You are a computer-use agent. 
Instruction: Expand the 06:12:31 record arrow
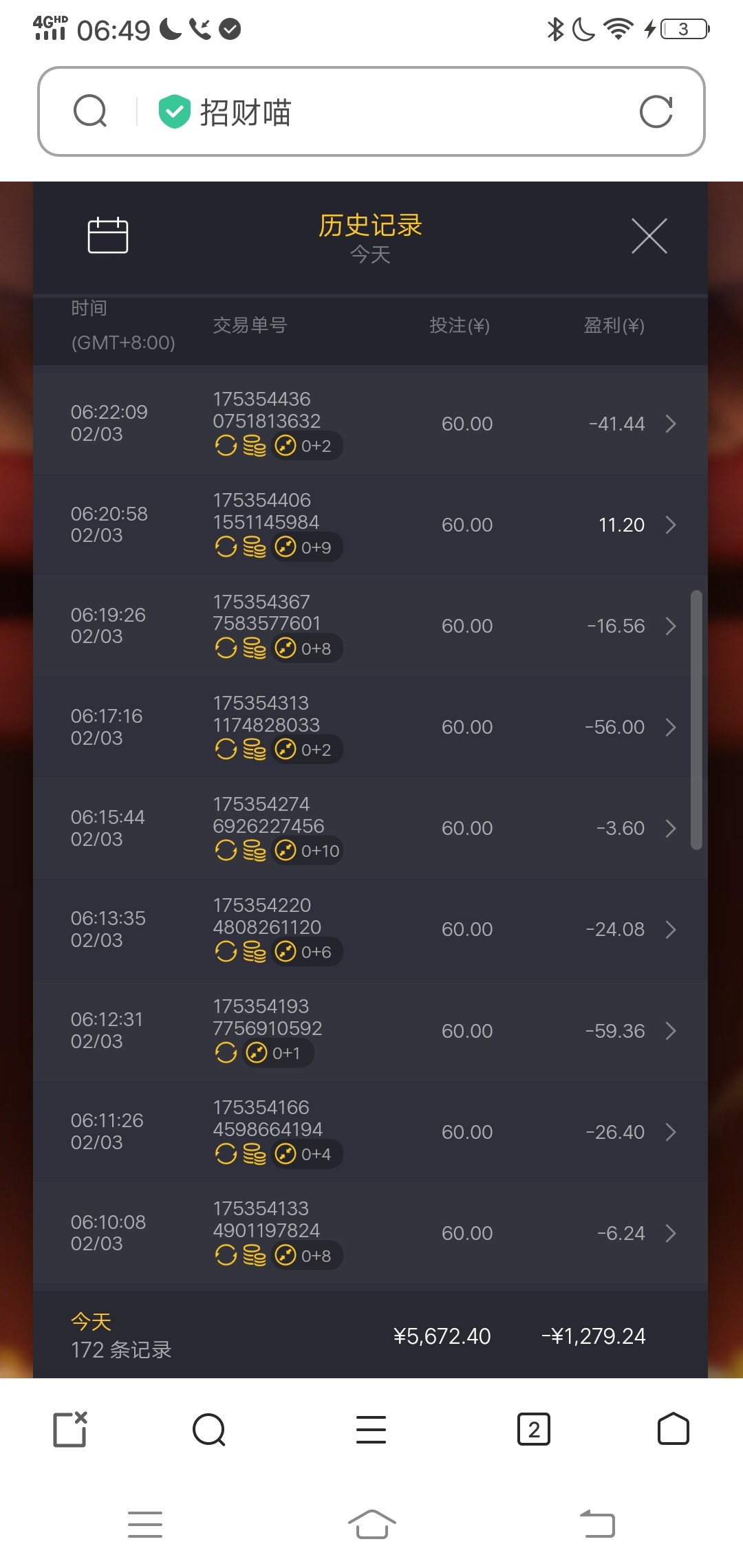pyautogui.click(x=671, y=1030)
